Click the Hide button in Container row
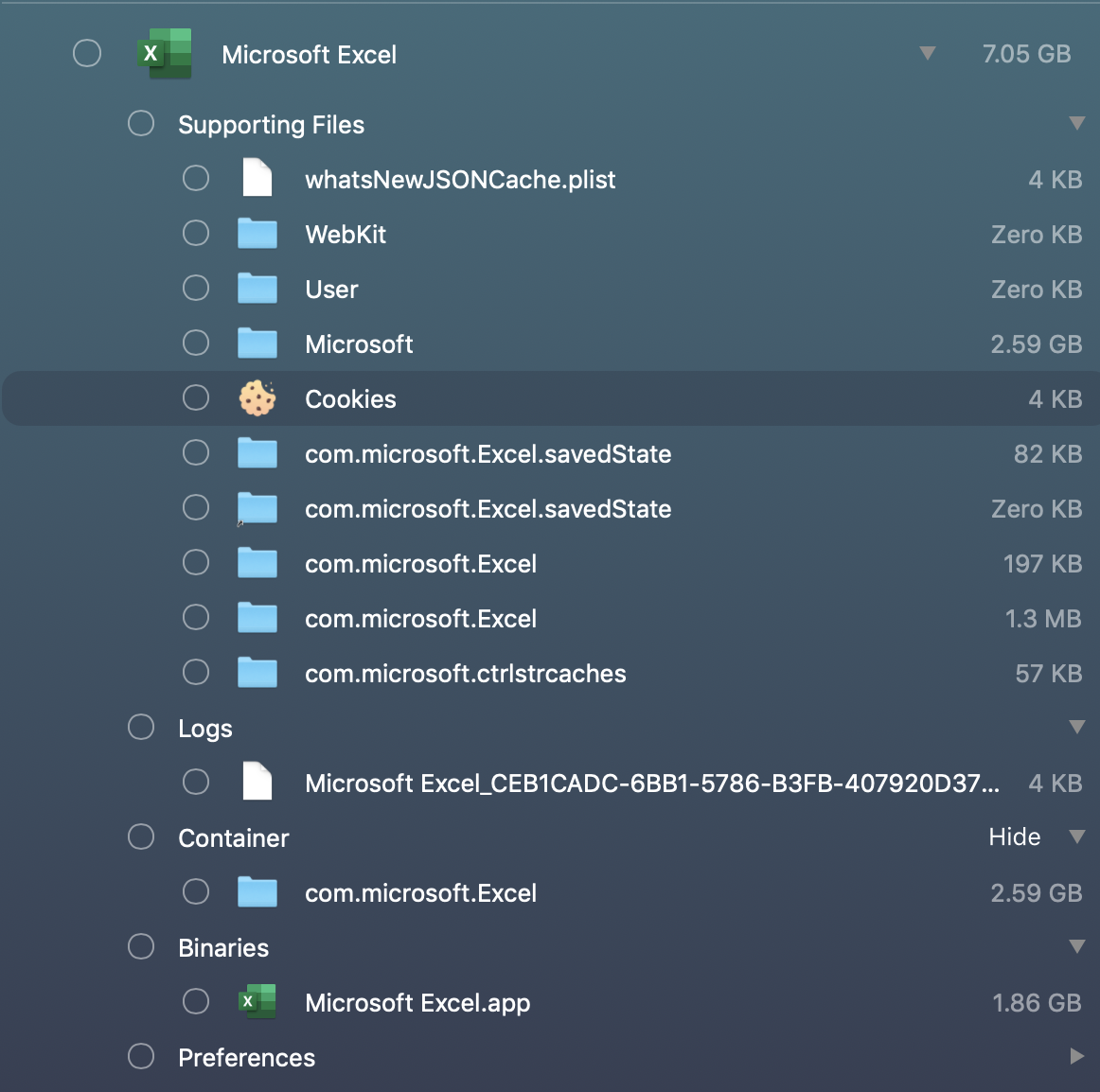 tap(1014, 837)
